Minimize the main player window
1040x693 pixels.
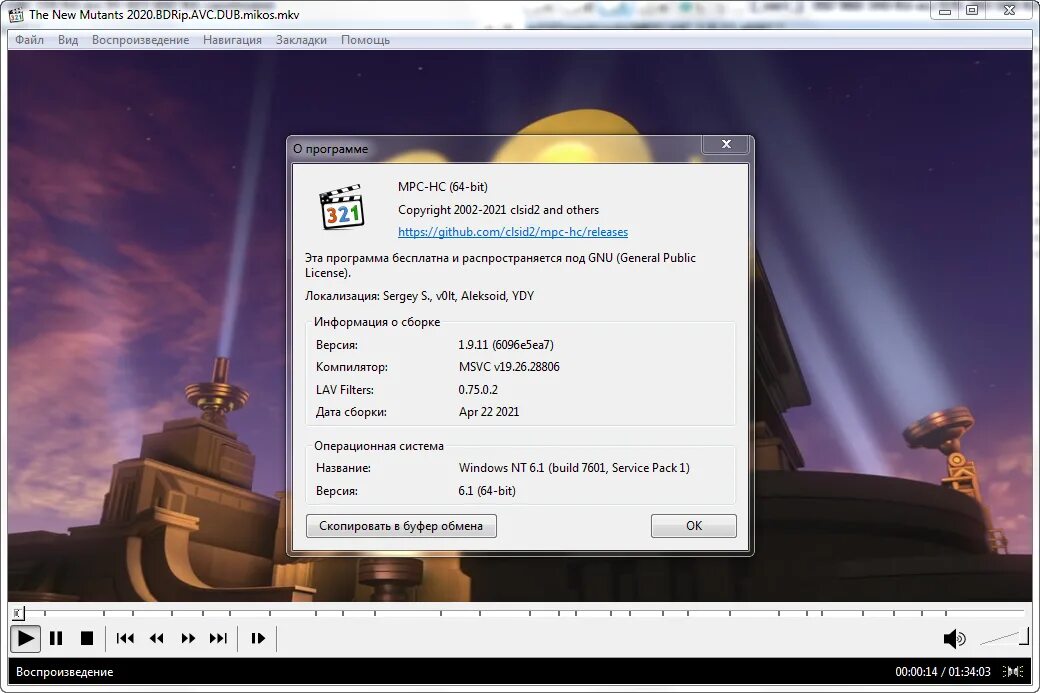coord(945,11)
